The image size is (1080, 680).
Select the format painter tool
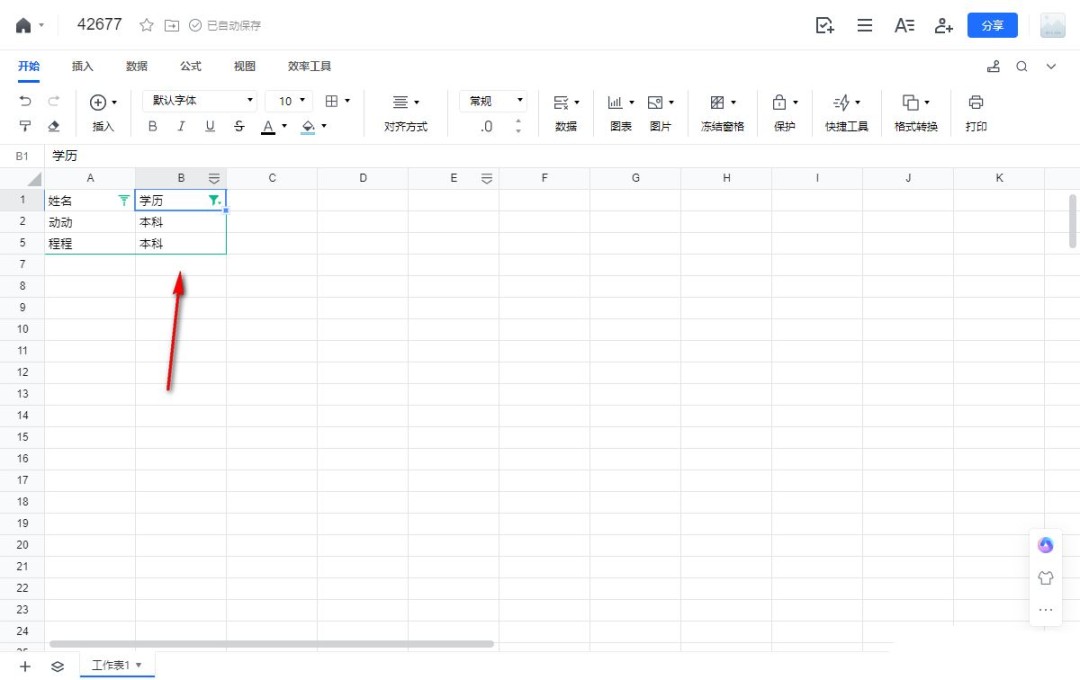tap(26, 126)
